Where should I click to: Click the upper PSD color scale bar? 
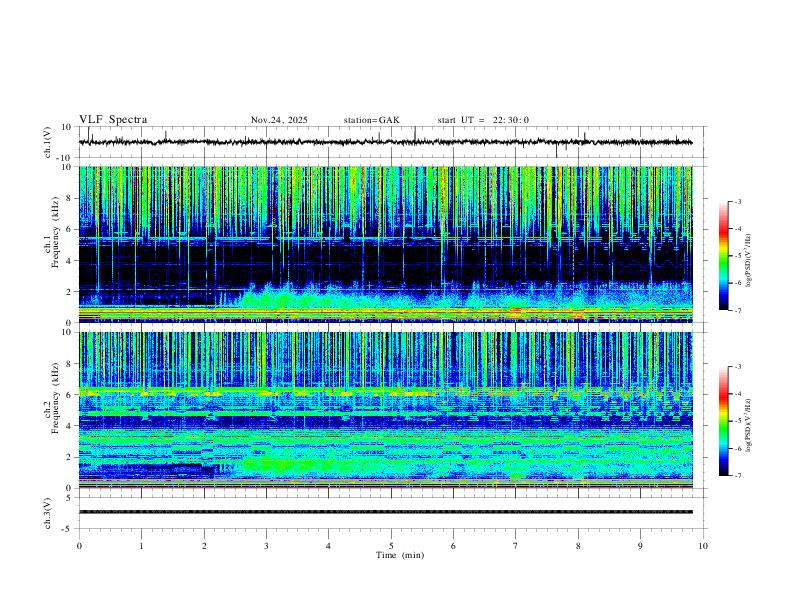(x=724, y=256)
